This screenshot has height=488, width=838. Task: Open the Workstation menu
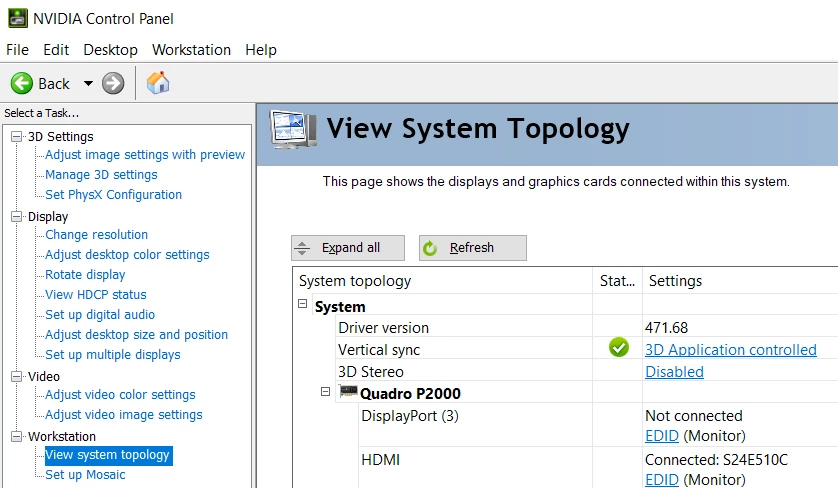point(191,50)
